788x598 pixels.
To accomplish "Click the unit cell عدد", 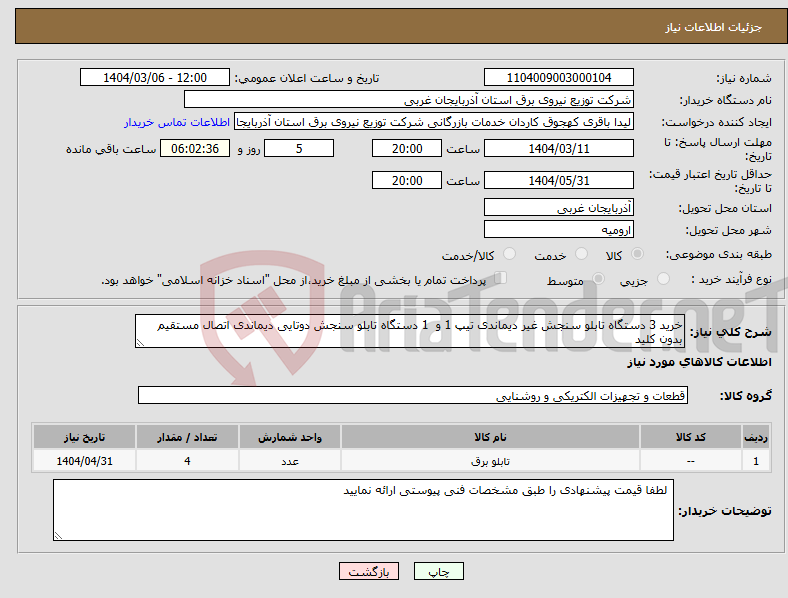I will 290,461.
